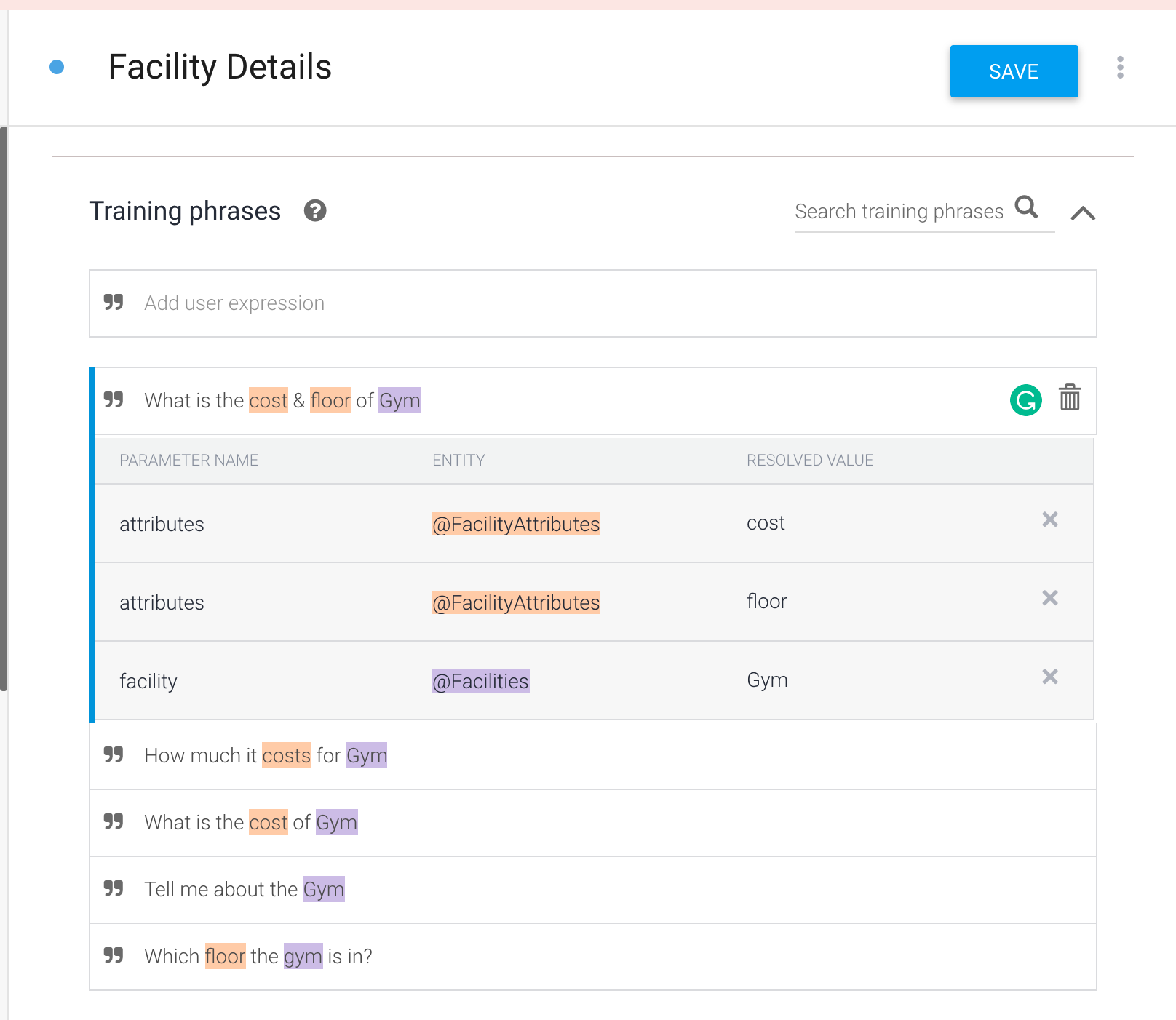This screenshot has height=1020, width=1176.
Task: Select phrase 'Which floor the gym is in?'
Action: coord(582,957)
